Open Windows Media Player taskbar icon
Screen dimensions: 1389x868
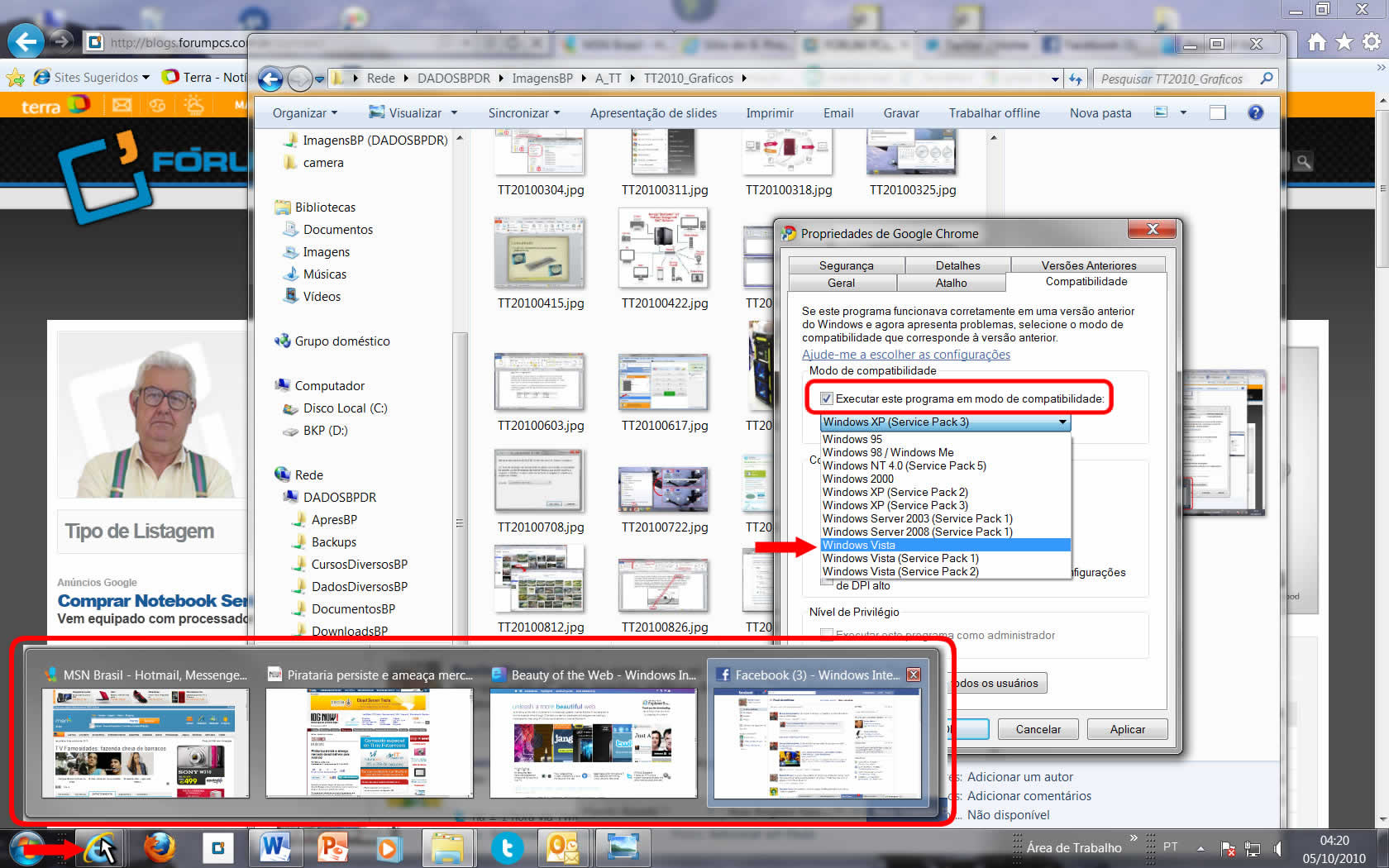[389, 848]
